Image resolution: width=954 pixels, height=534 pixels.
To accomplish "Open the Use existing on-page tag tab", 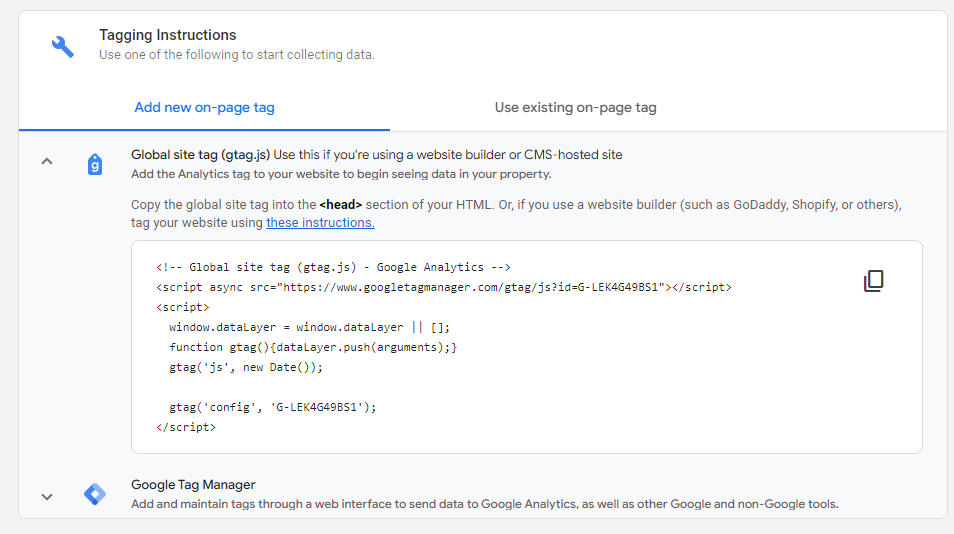I will pyautogui.click(x=576, y=108).
